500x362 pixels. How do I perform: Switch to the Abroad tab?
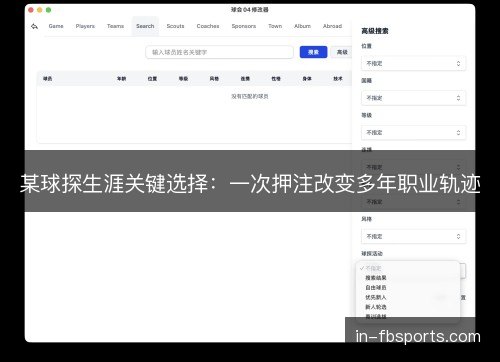(332, 26)
